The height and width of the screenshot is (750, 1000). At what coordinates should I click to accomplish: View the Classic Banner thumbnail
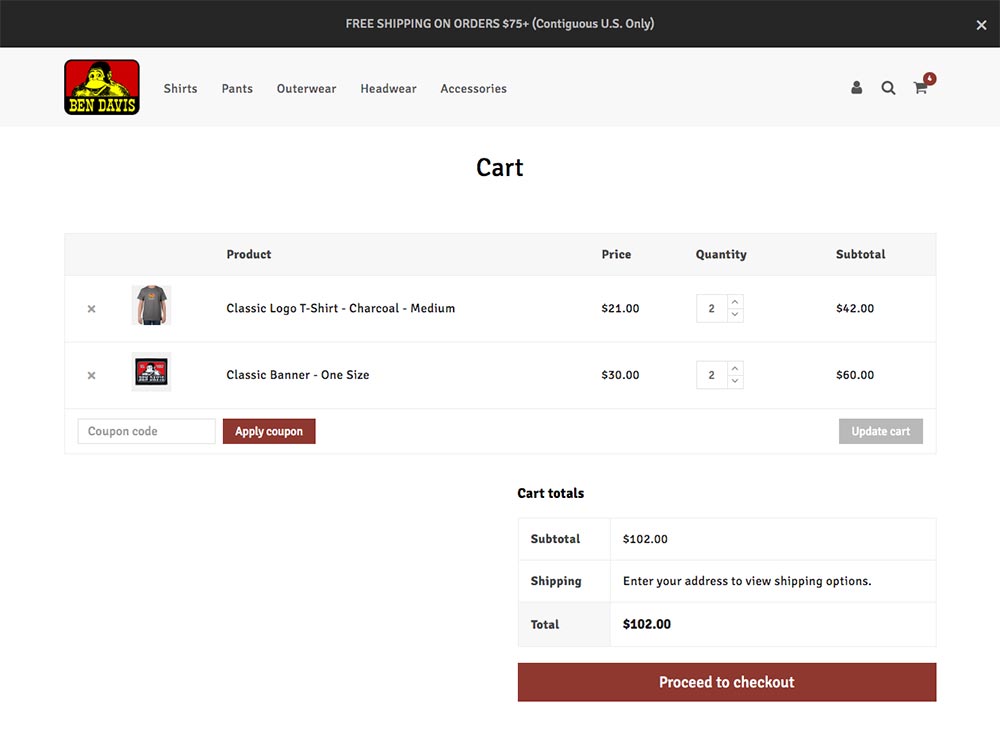pos(151,371)
